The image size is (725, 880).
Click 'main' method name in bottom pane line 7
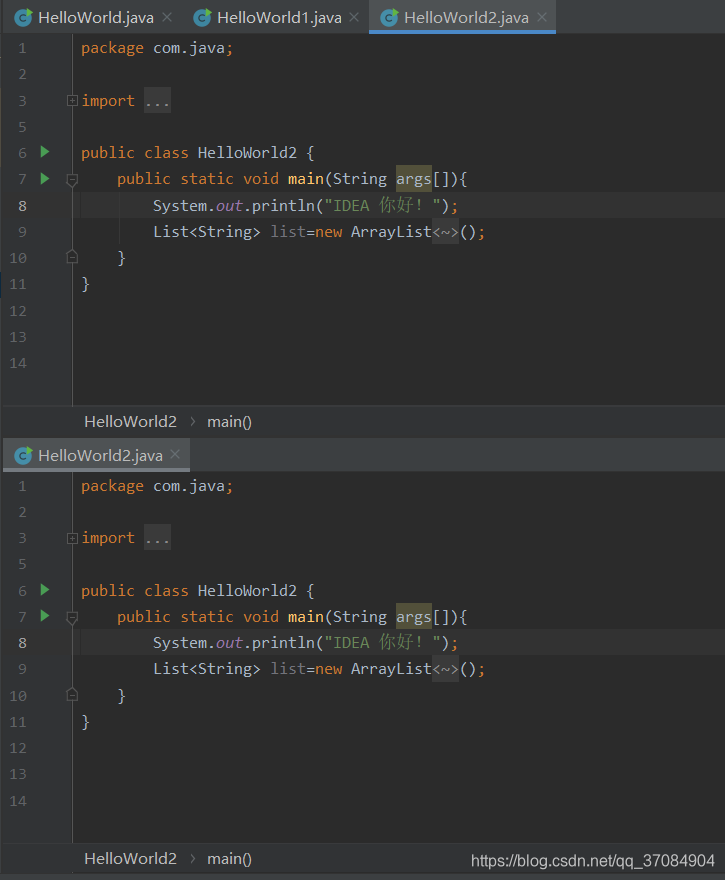click(x=305, y=617)
